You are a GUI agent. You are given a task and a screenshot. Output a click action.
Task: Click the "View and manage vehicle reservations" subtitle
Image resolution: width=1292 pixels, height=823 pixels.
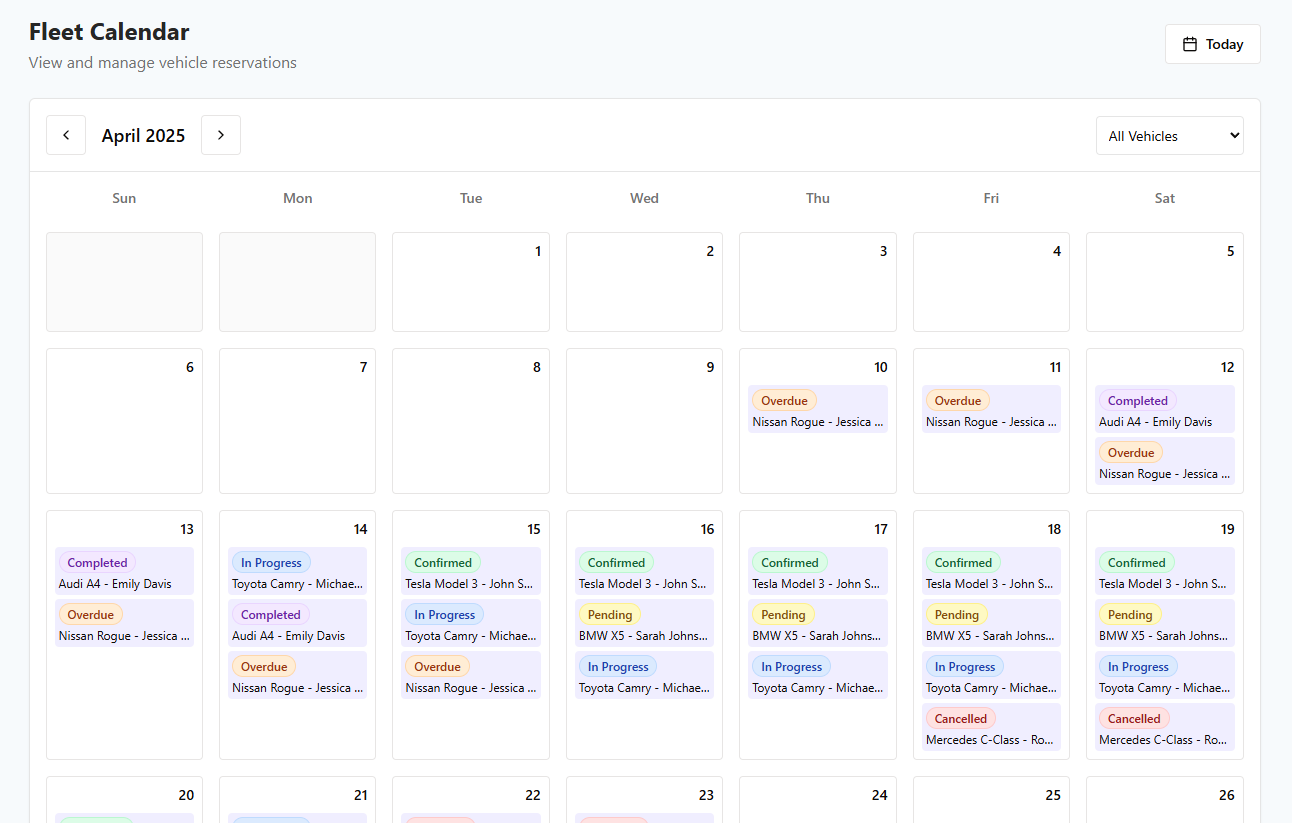coord(163,63)
